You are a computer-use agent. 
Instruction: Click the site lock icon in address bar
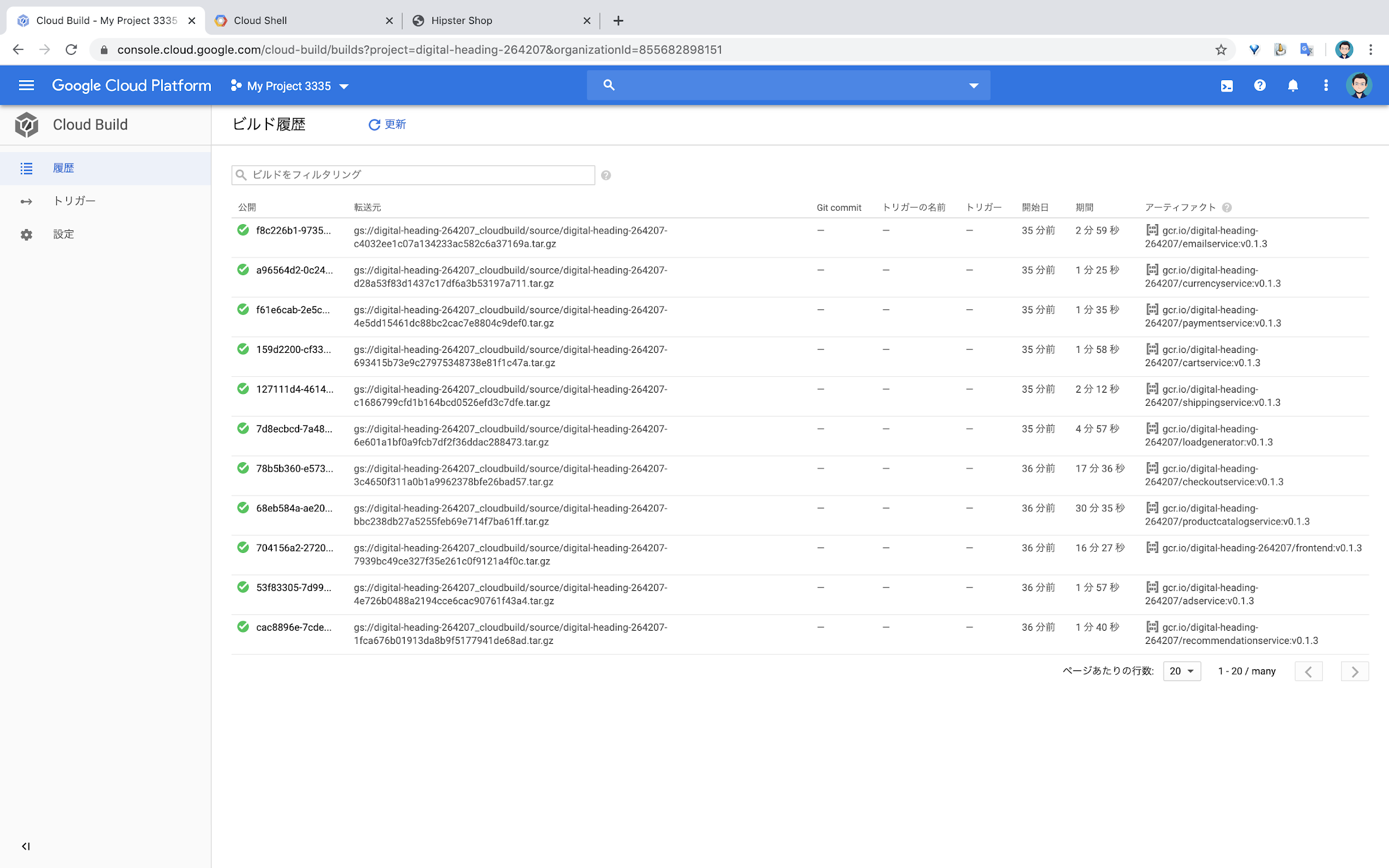point(104,50)
